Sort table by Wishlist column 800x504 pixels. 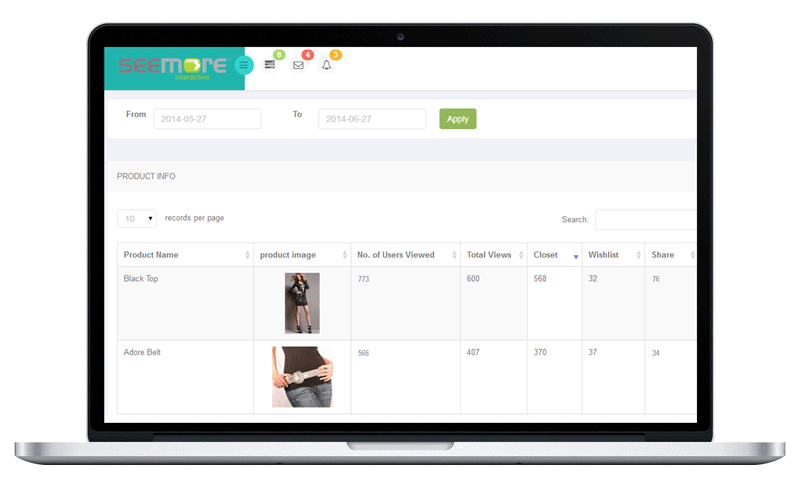611,255
